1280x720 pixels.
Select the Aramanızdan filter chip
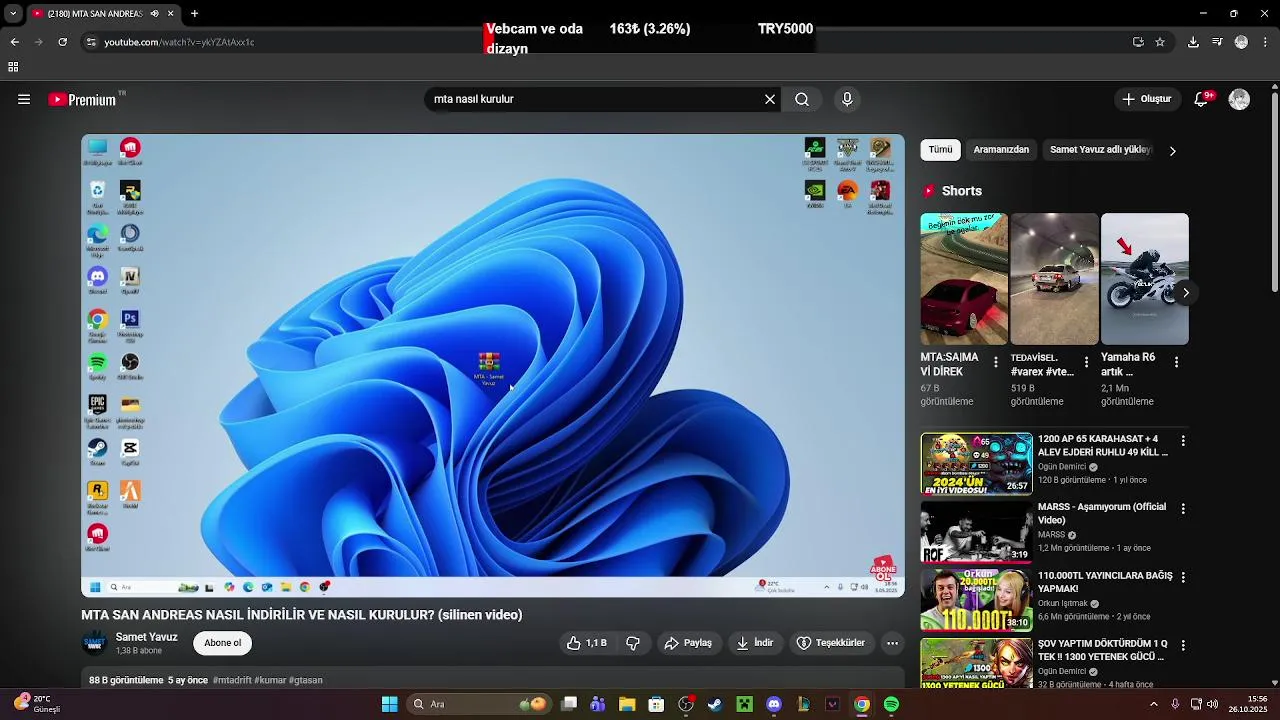pyautogui.click(x=1001, y=150)
